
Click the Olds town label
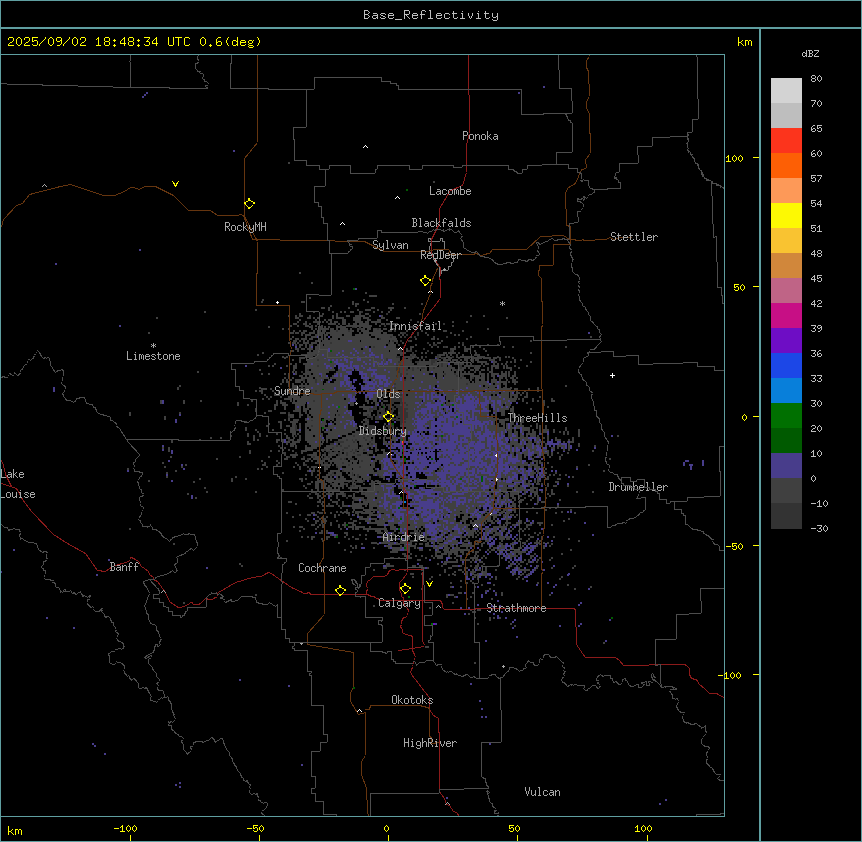coord(388,394)
